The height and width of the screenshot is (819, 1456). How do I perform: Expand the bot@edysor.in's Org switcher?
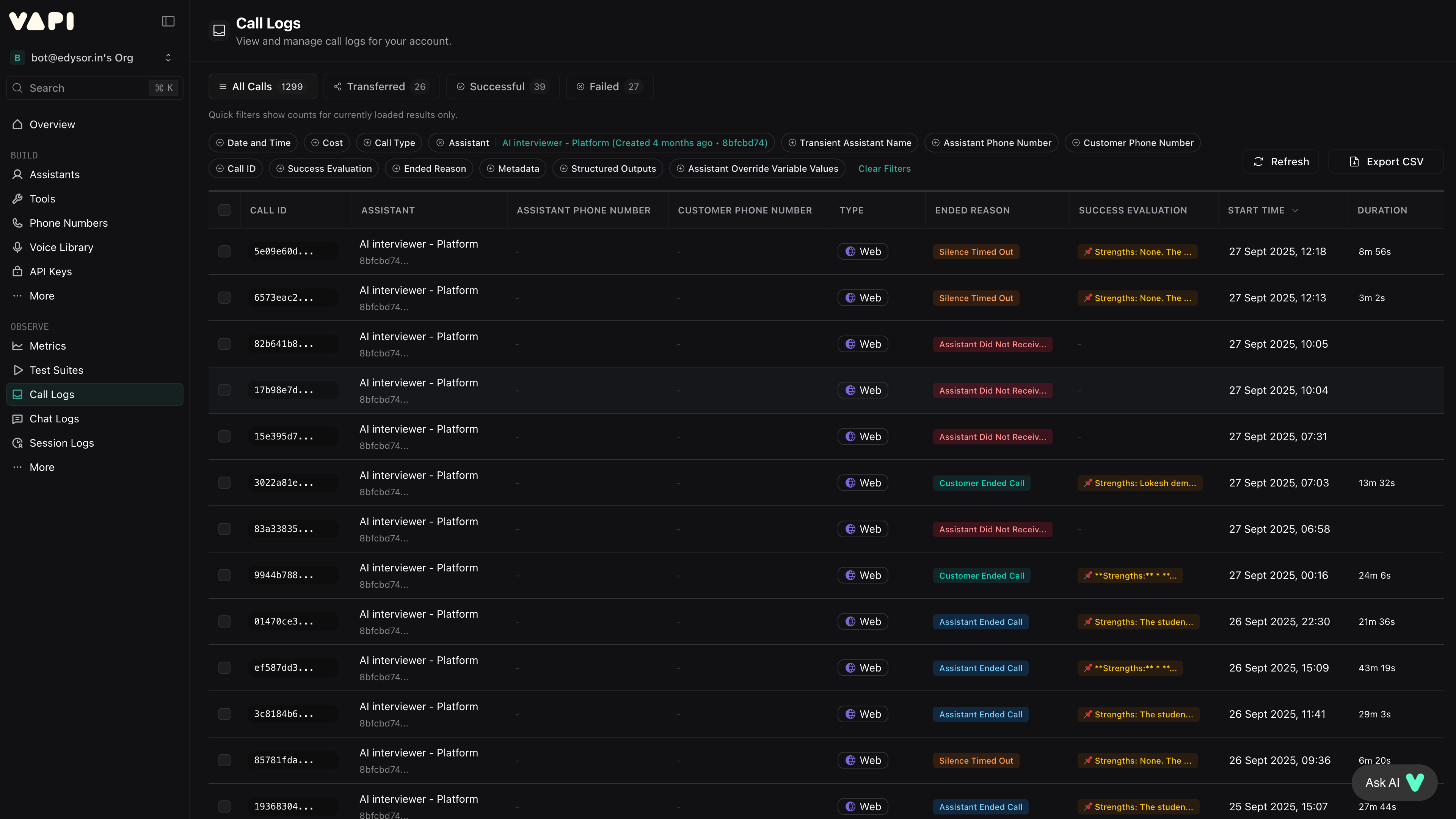[168, 58]
